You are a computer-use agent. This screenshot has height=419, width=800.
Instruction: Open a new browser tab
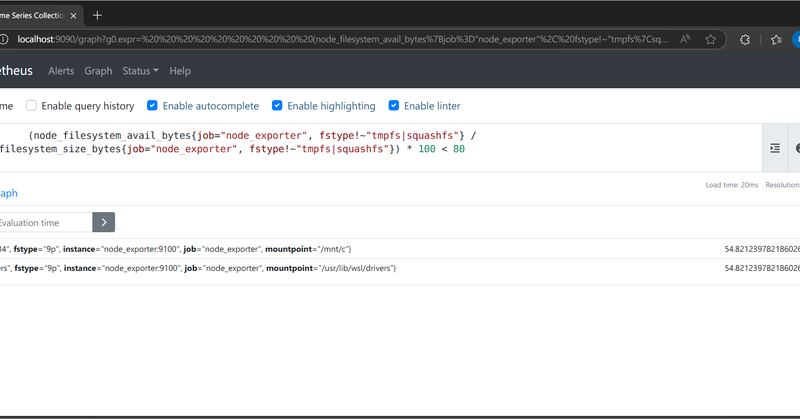click(x=97, y=16)
